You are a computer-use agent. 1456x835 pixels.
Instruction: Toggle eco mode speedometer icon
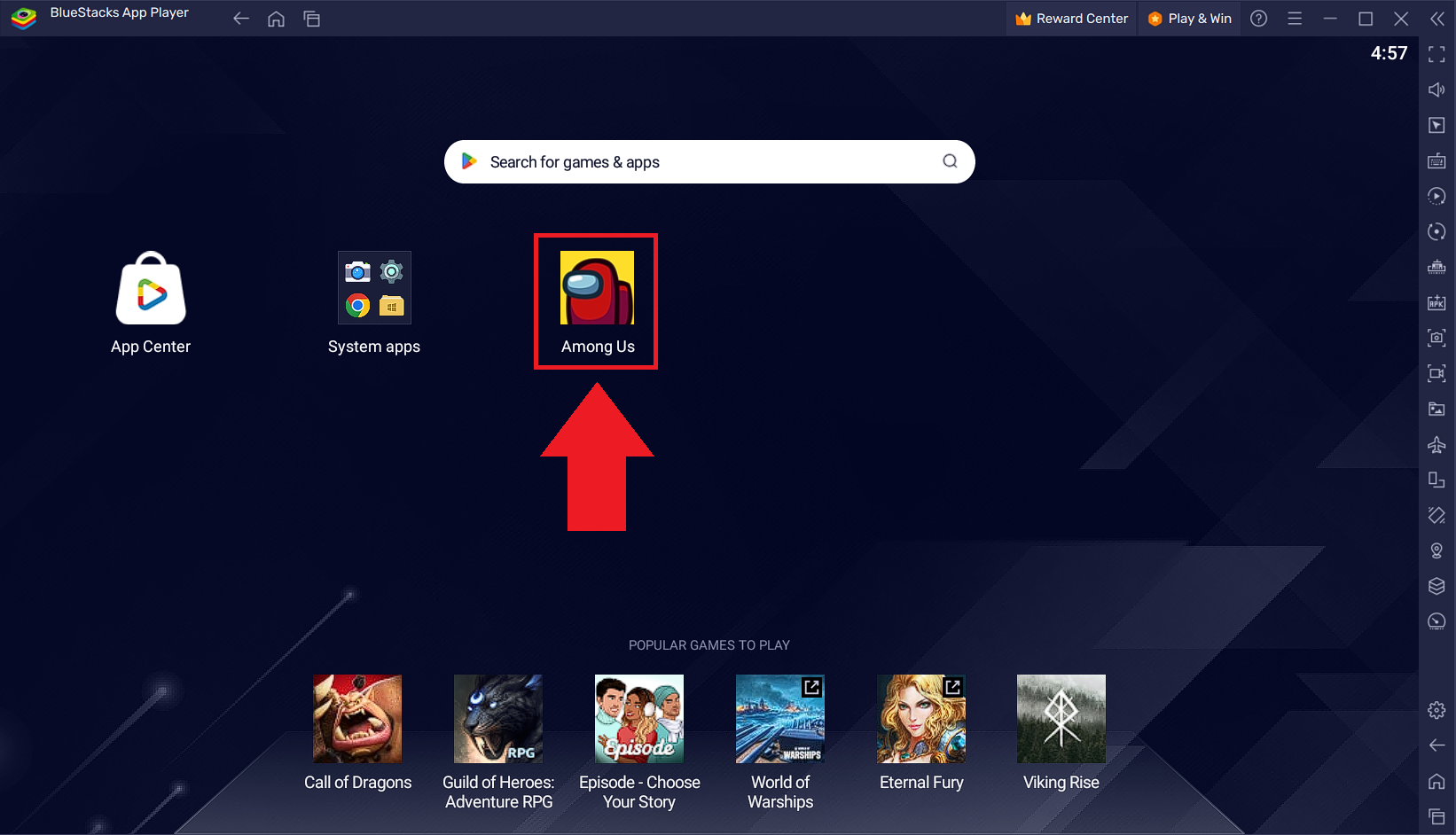[1436, 621]
